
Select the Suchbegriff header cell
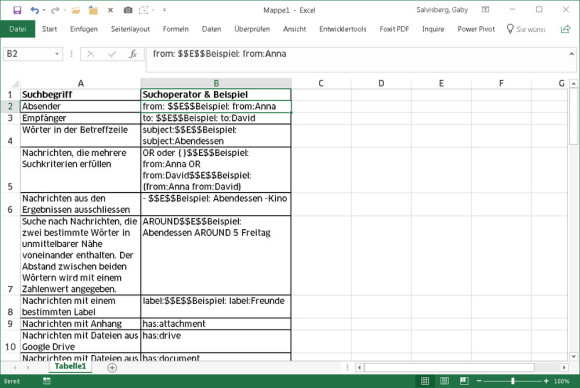tap(80, 95)
